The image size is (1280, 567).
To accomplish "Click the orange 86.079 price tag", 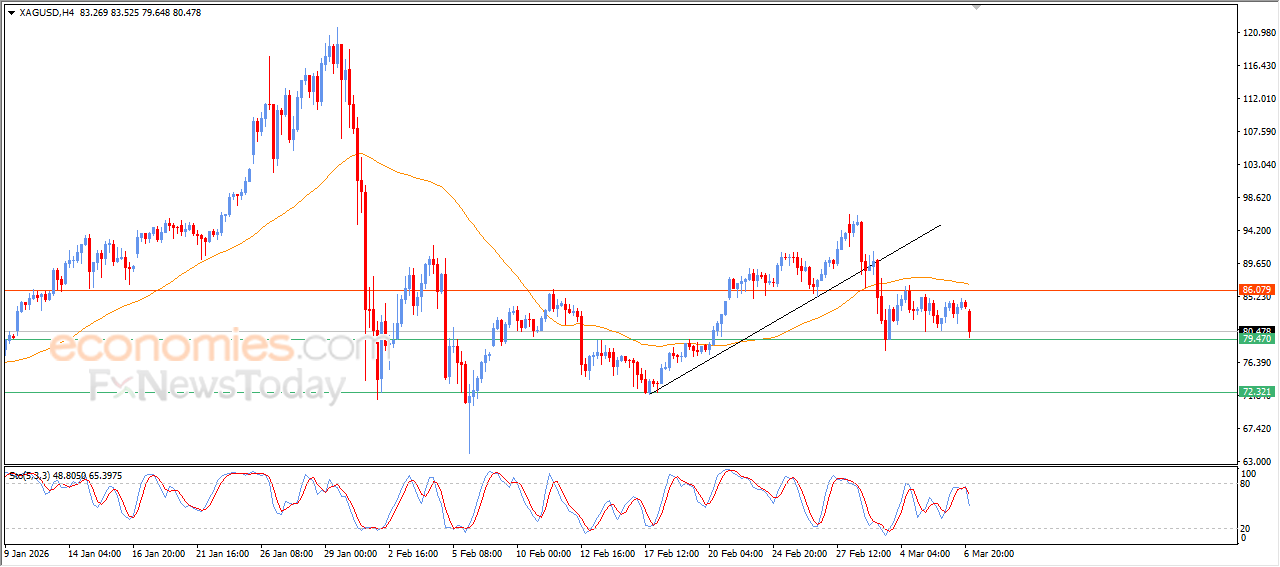I will [x=1256, y=290].
